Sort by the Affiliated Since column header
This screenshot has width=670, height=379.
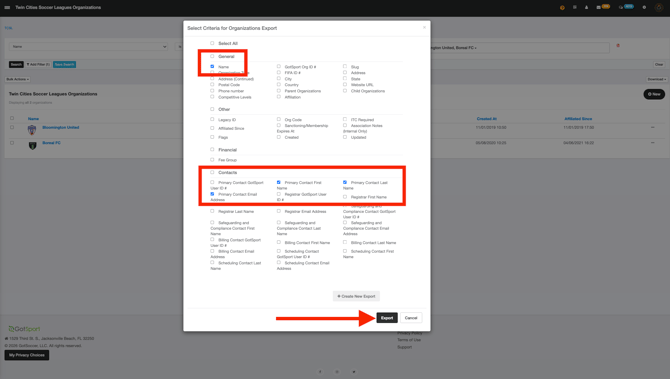578,119
